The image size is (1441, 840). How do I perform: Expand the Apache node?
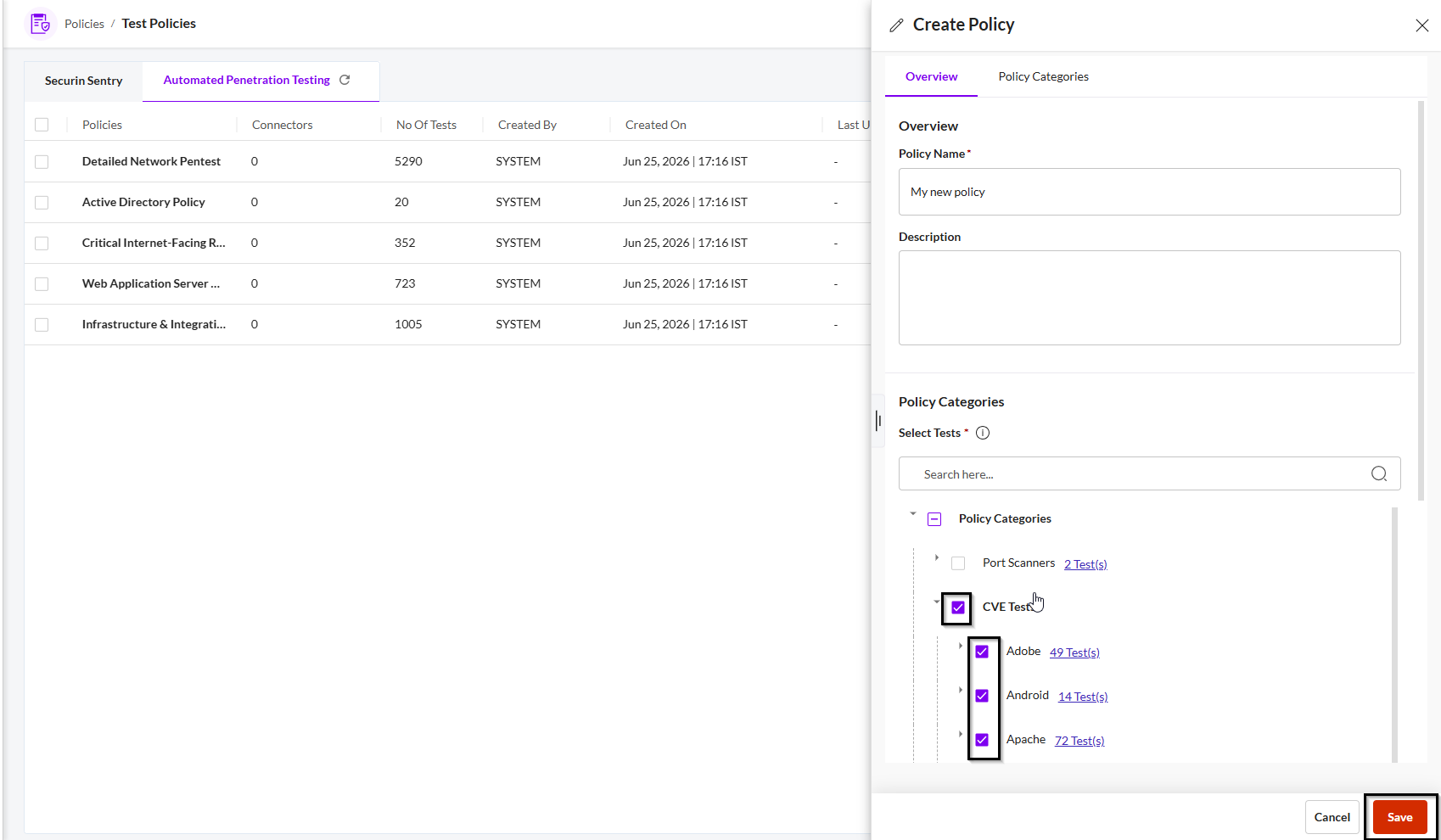click(x=961, y=734)
